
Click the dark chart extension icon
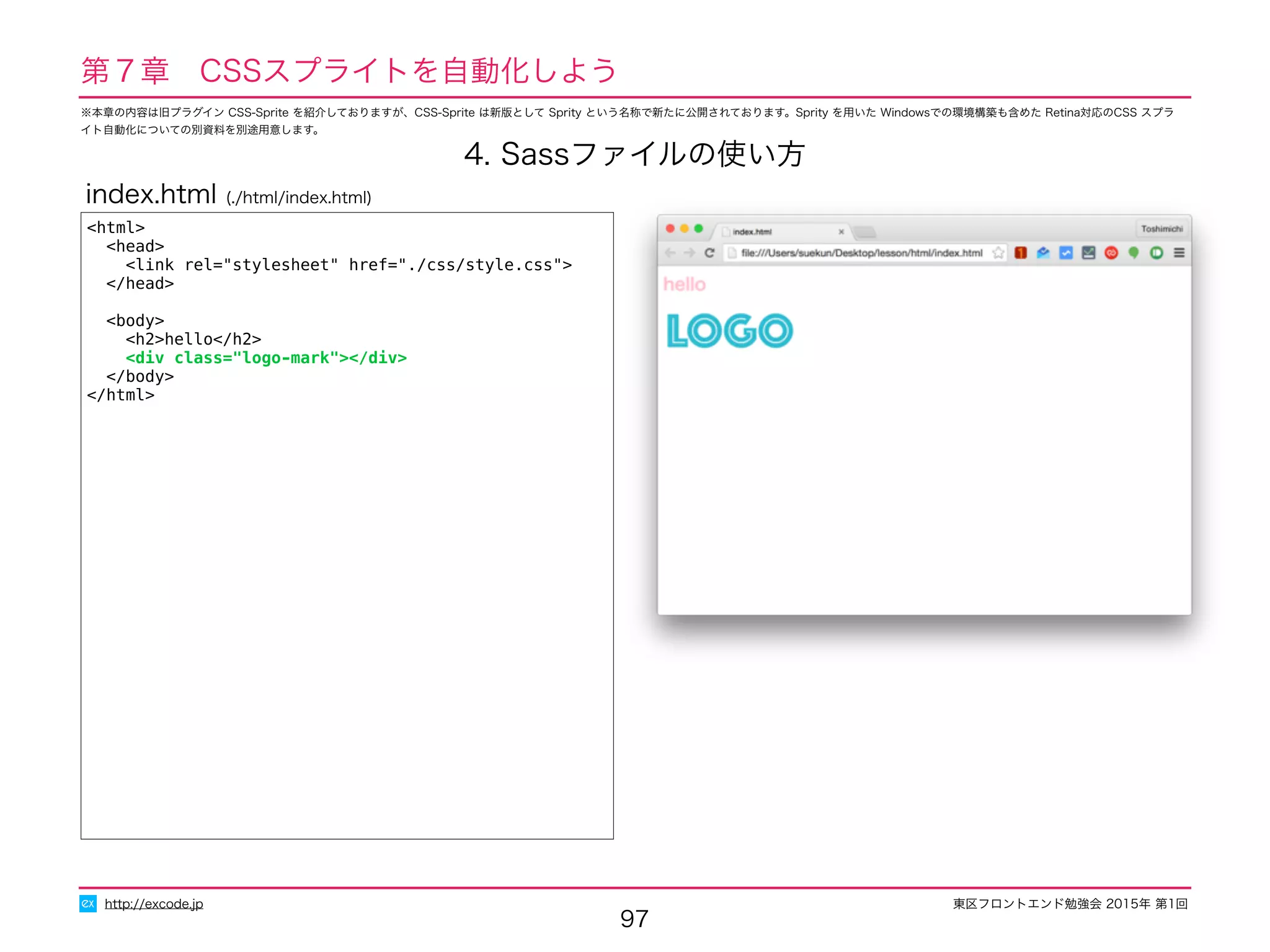pos(1088,253)
